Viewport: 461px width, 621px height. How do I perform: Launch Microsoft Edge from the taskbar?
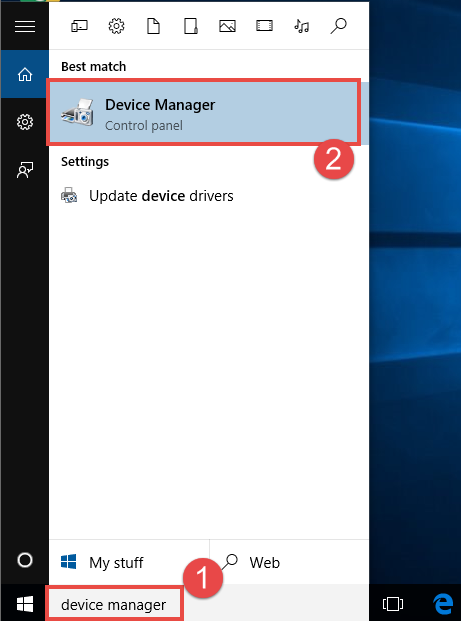pos(443,604)
